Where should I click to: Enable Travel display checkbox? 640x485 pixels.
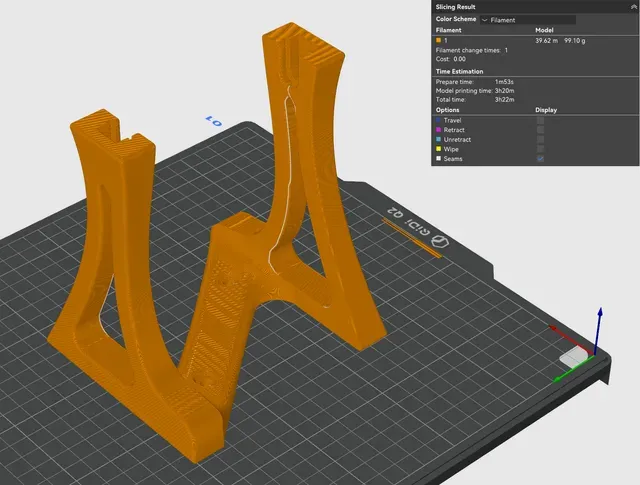pyautogui.click(x=540, y=120)
